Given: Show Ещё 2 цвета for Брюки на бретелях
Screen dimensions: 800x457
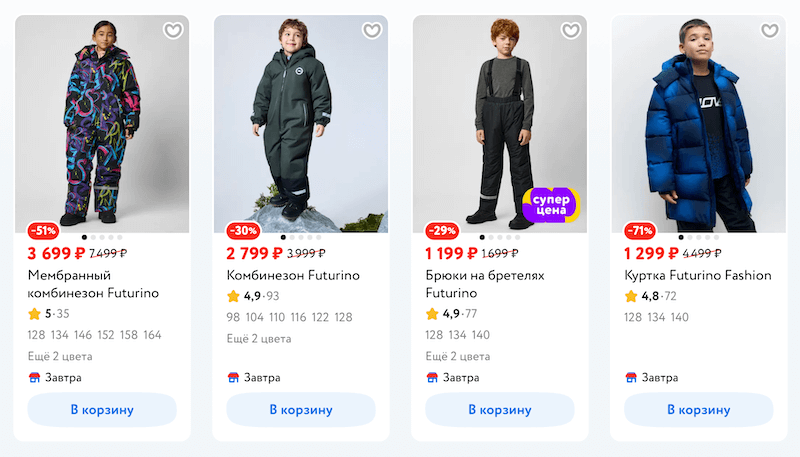Looking at the screenshot, I should (458, 357).
